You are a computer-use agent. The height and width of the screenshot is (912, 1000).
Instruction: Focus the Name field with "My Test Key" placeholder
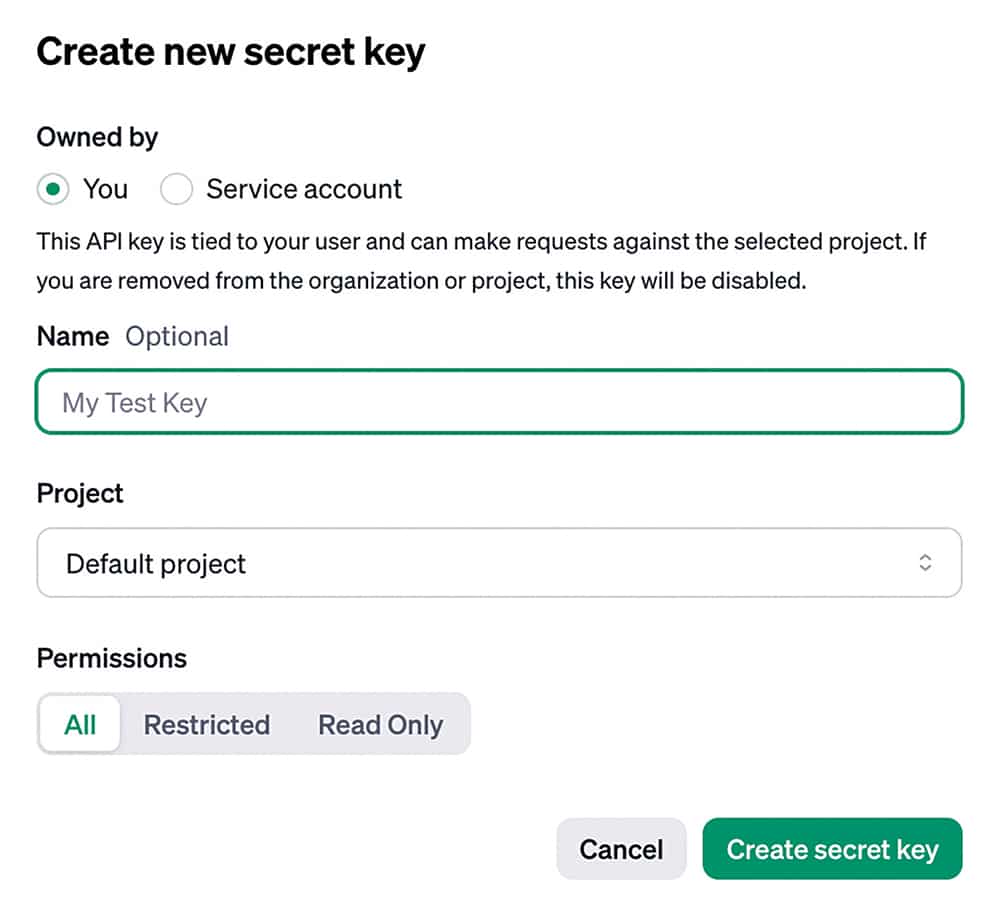tap(499, 403)
